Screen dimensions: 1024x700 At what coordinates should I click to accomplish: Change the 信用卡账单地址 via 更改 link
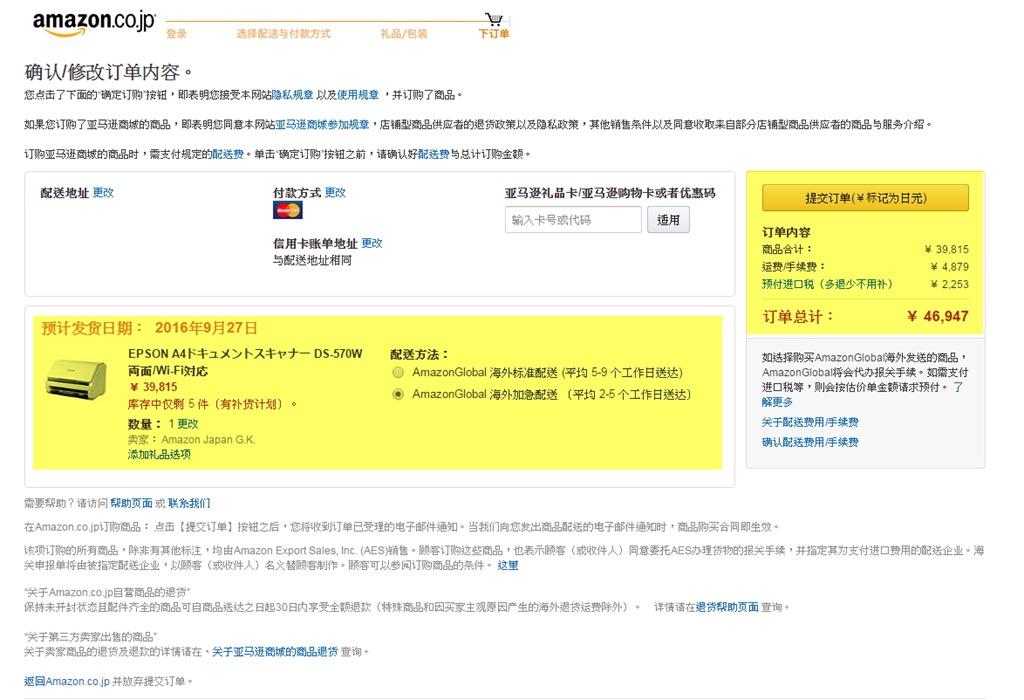372,243
